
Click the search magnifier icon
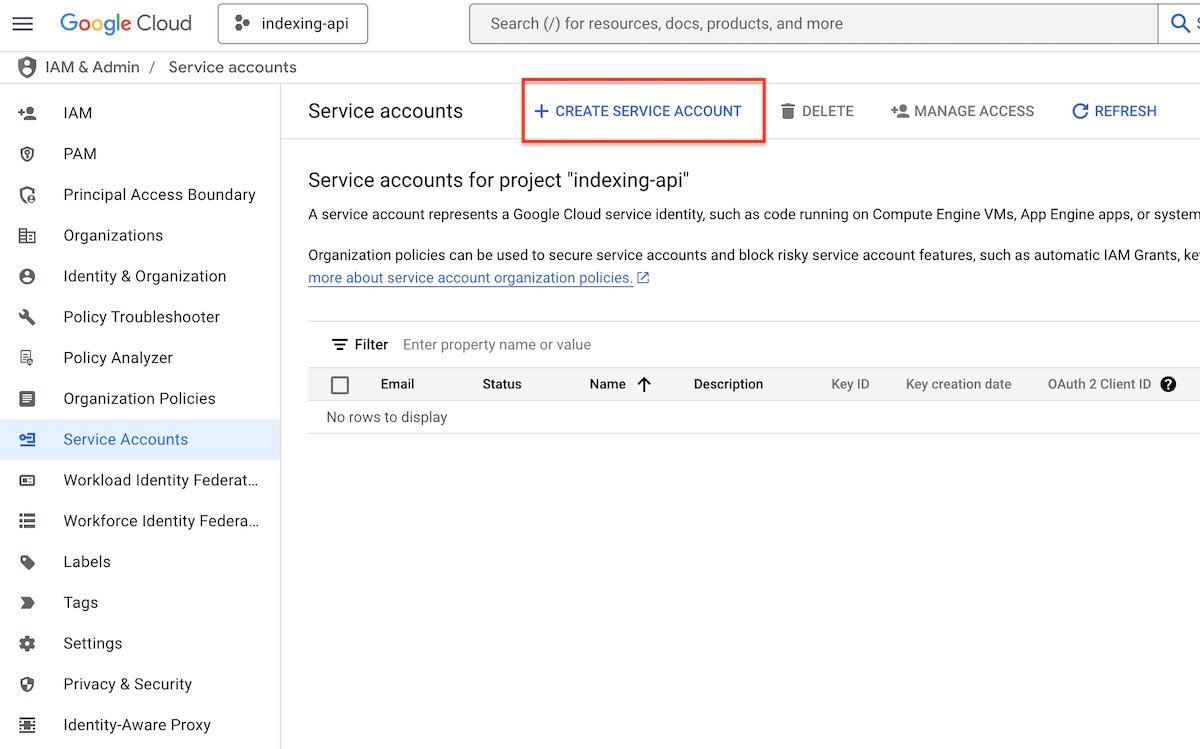pyautogui.click(x=1179, y=24)
